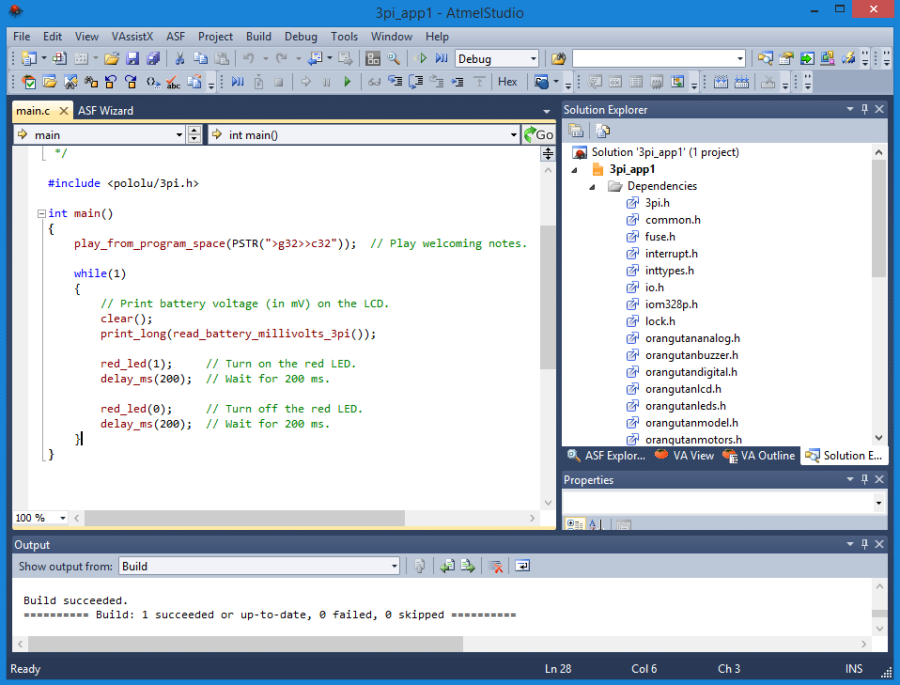900x685 pixels.
Task: Toggle word wrap in the Output panel
Action: pyautogui.click(x=522, y=566)
